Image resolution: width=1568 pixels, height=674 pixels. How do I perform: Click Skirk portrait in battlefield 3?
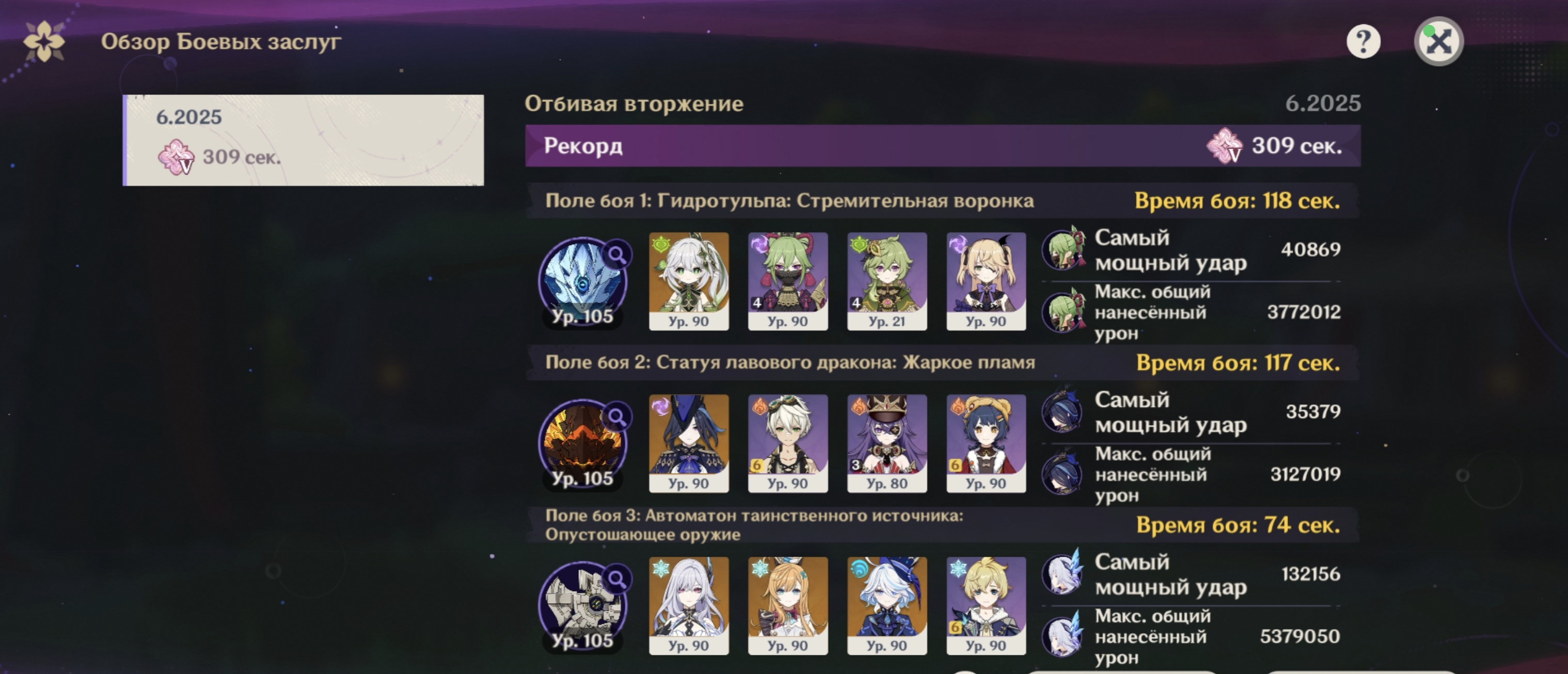point(688,606)
